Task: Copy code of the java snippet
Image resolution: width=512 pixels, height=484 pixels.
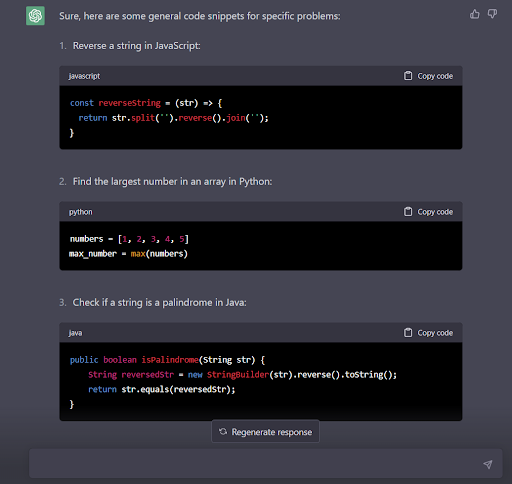Action: click(x=428, y=333)
